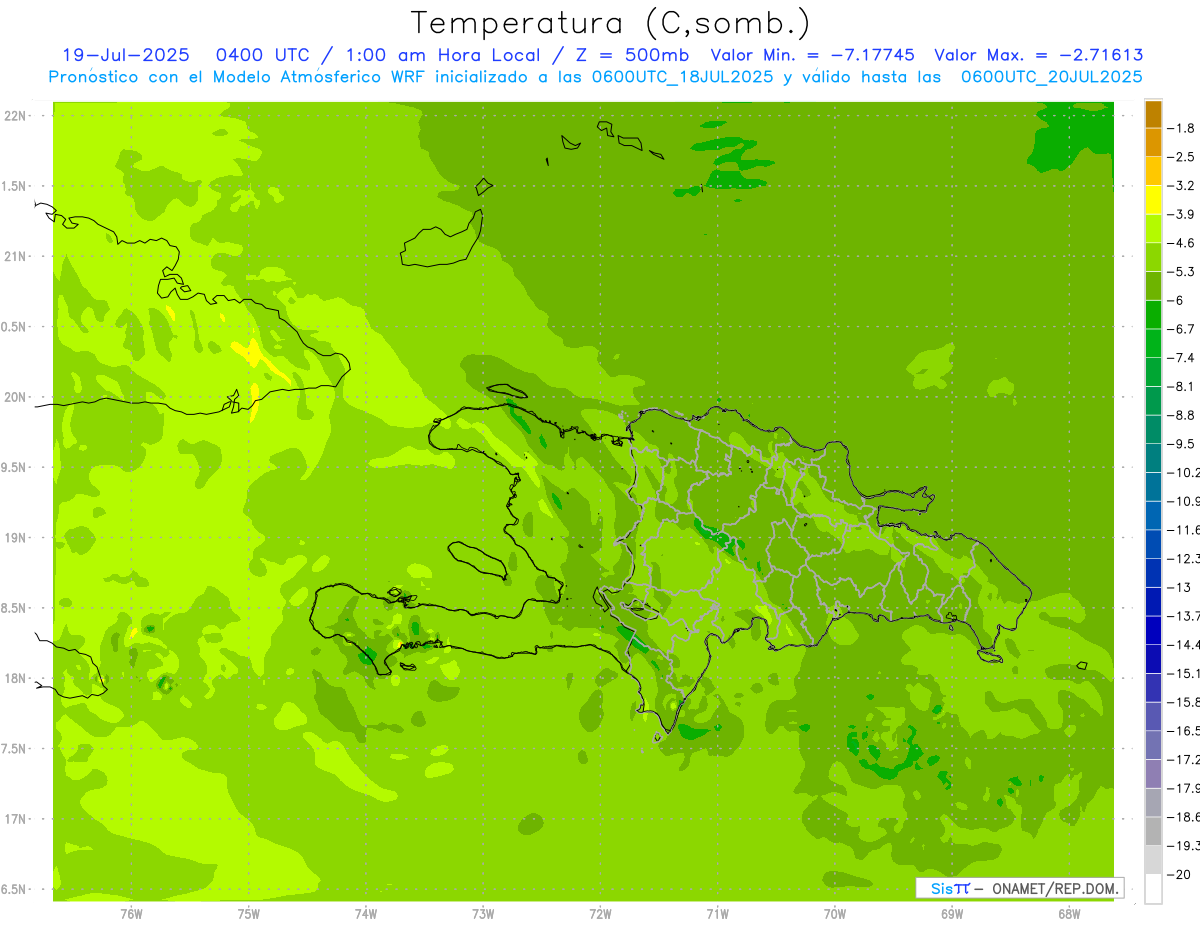Click the '71W' longitude label
This screenshot has height=927, width=1200.
[717, 913]
